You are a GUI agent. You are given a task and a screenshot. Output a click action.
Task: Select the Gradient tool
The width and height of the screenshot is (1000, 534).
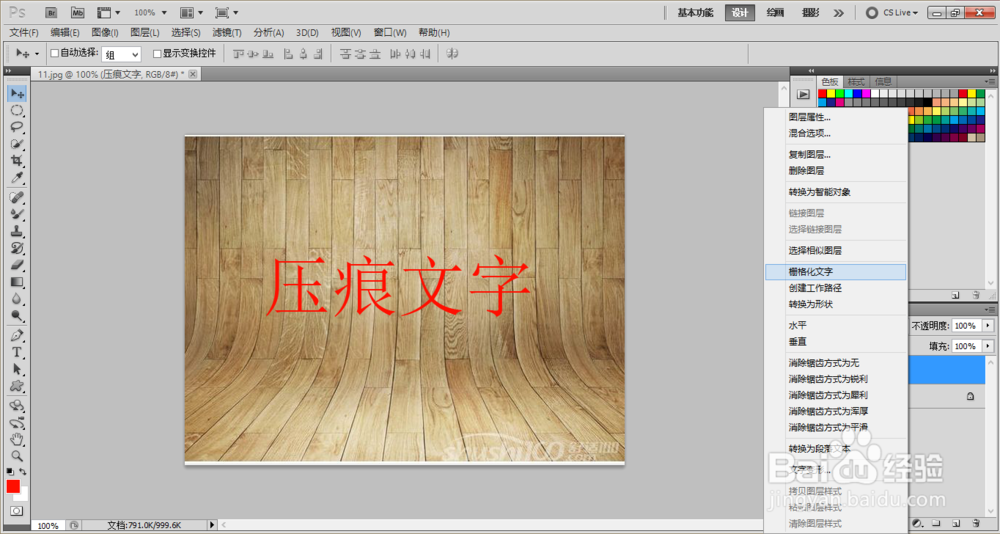point(17,281)
